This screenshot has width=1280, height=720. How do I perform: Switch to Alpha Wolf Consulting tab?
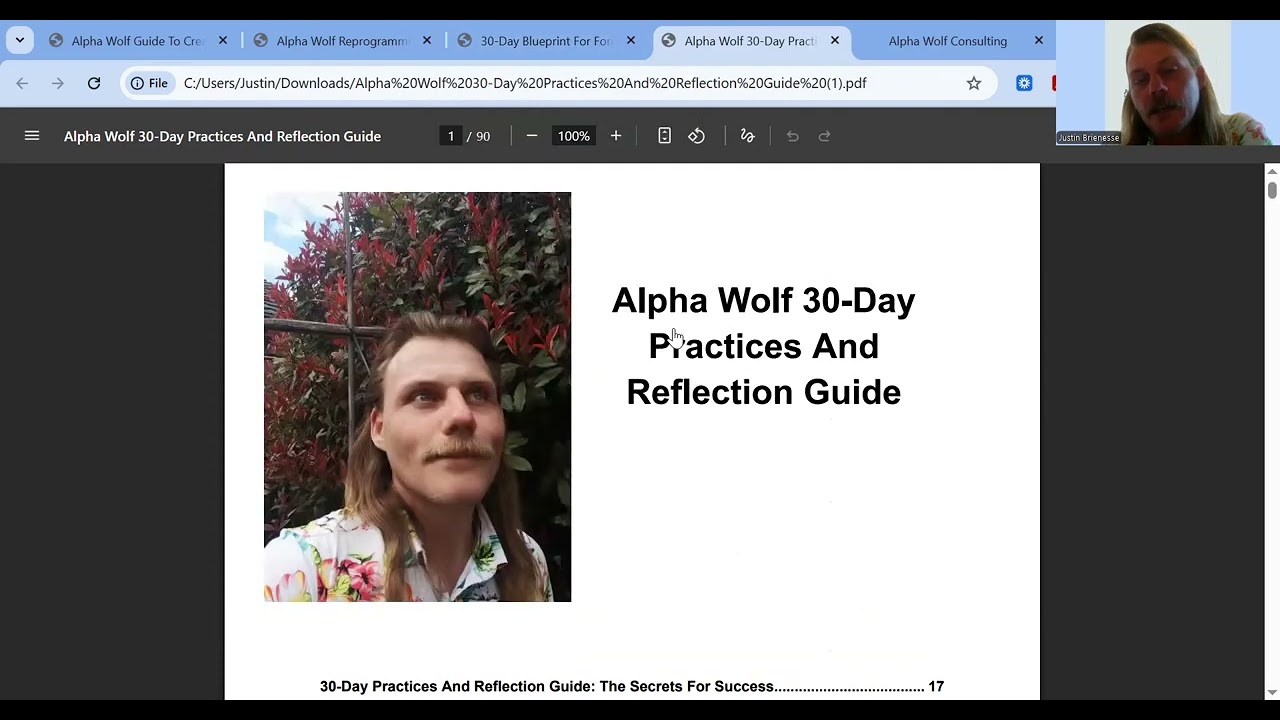[x=950, y=41]
